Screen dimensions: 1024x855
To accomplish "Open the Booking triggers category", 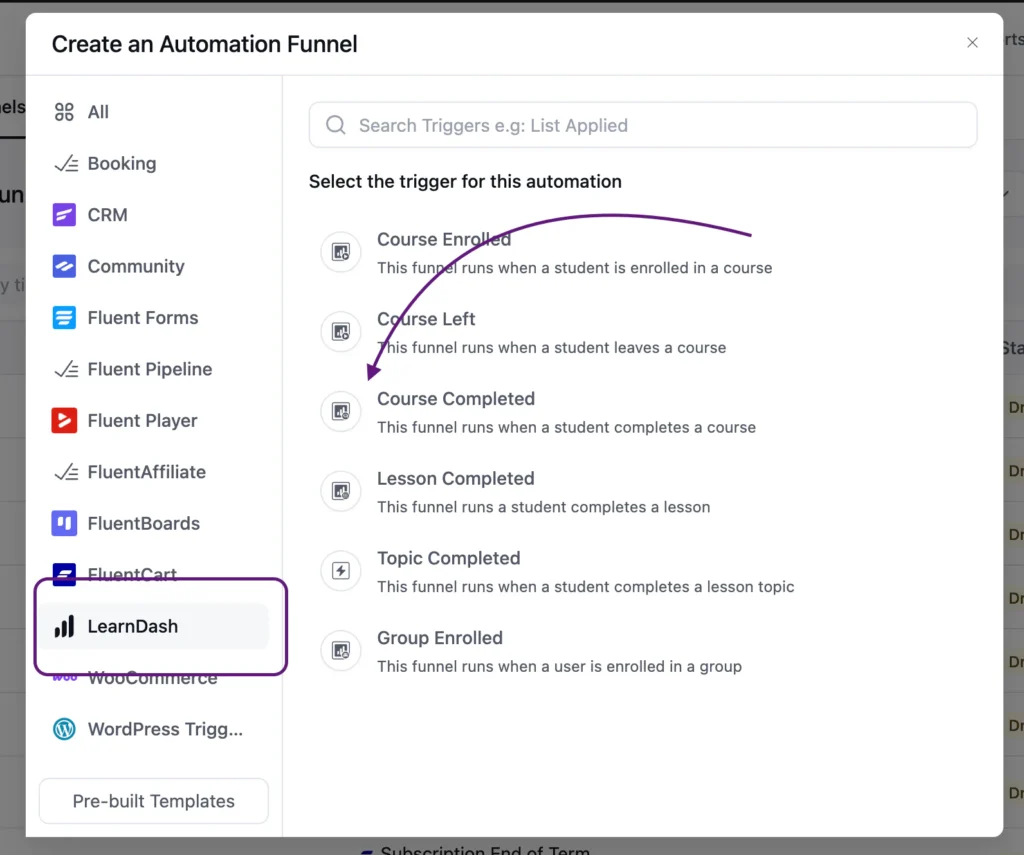I will 154,163.
